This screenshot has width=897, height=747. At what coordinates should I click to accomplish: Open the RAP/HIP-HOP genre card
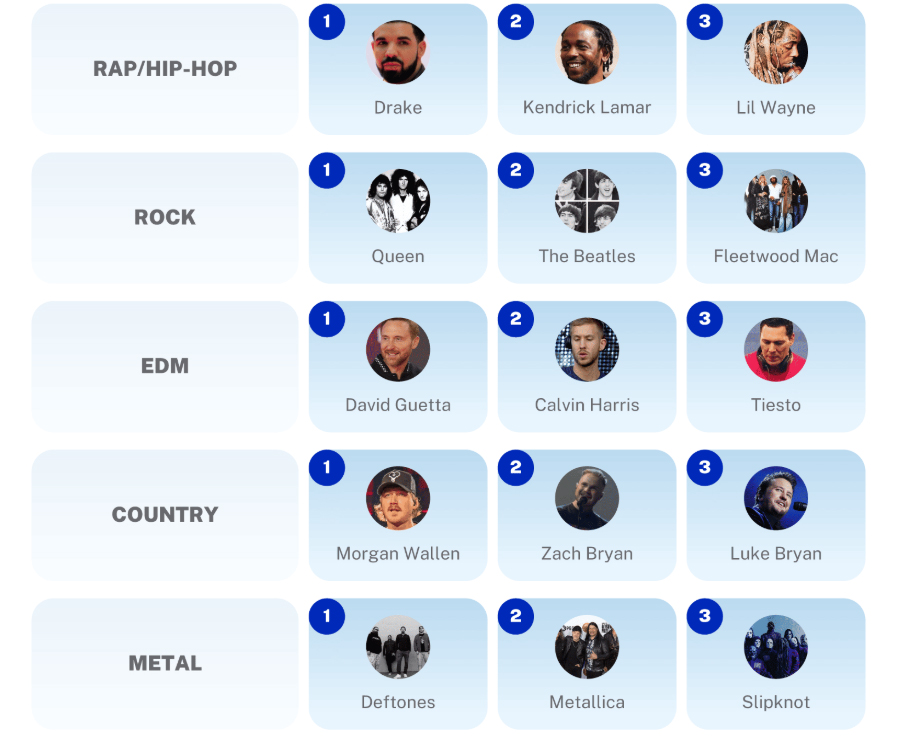point(165,69)
